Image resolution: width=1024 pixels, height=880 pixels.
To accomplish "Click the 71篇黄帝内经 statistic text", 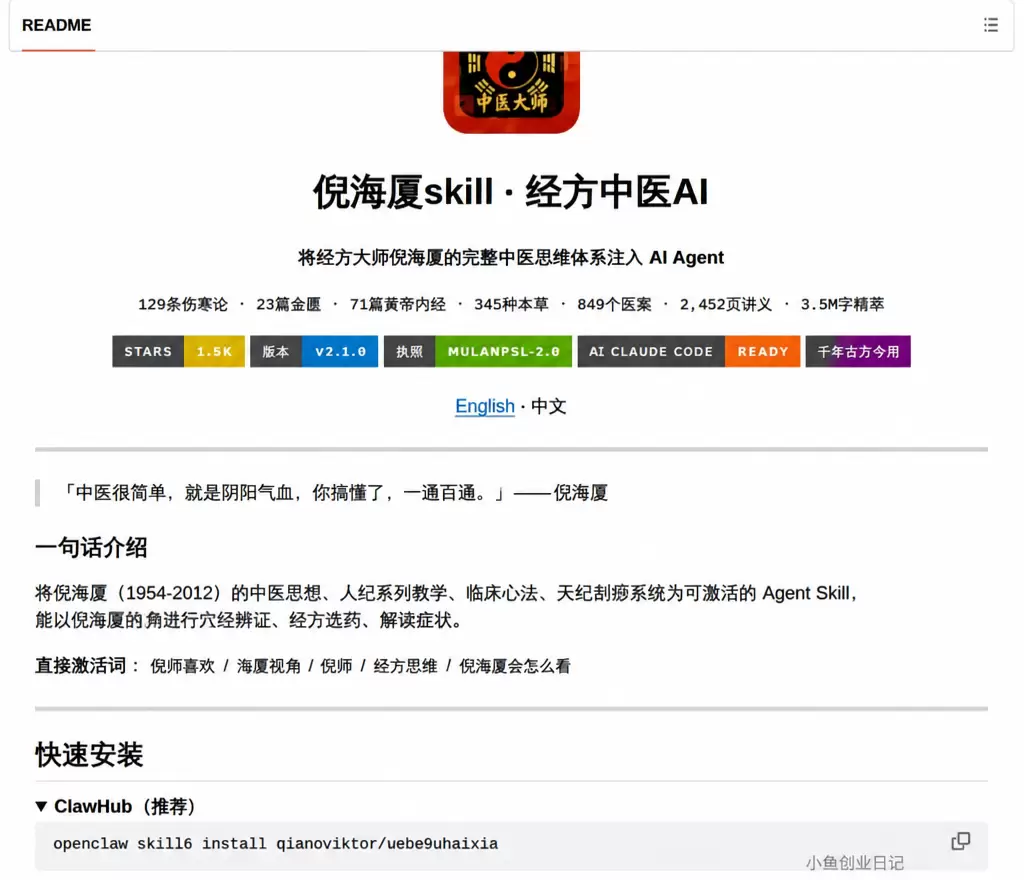I will click(398, 304).
